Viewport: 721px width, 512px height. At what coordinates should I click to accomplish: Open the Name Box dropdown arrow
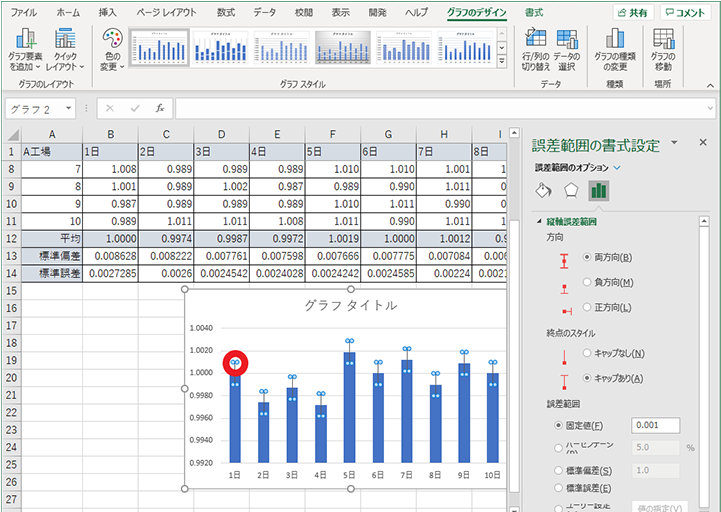click(x=69, y=109)
